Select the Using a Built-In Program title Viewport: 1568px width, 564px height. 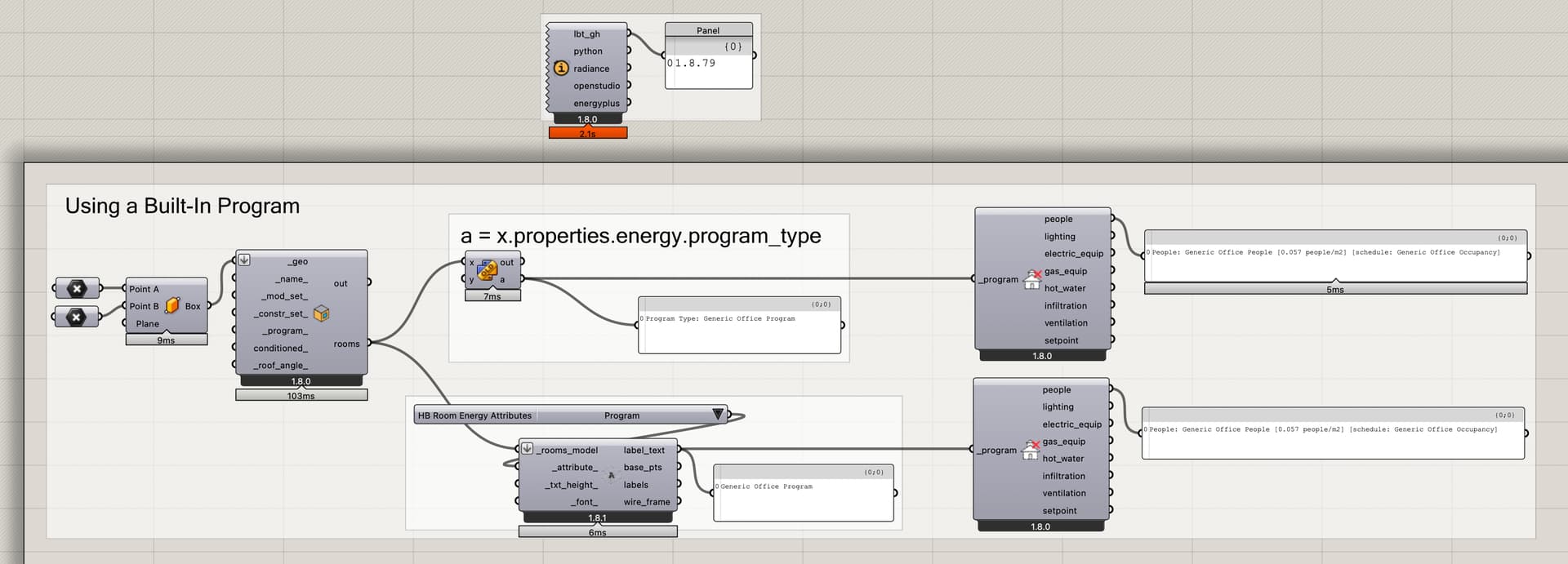coord(182,206)
